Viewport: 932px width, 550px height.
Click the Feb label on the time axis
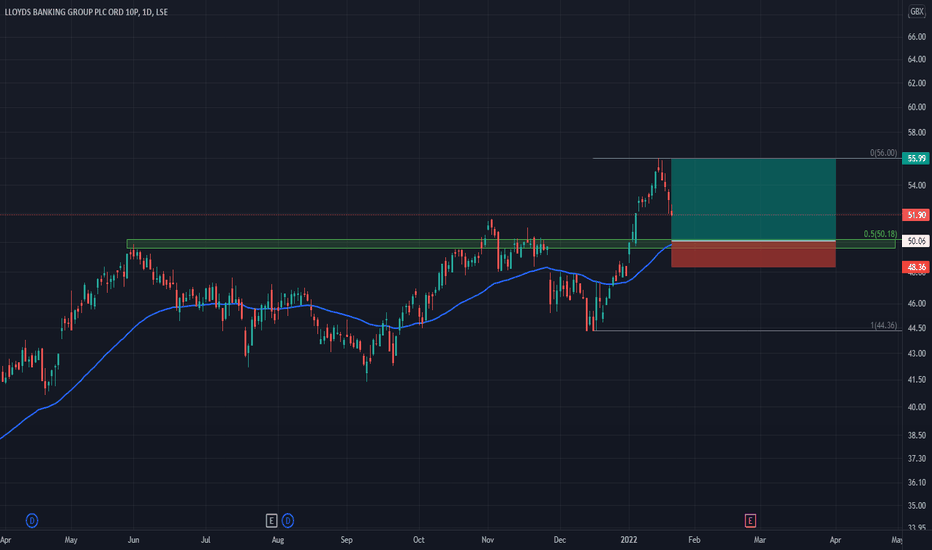[694, 540]
